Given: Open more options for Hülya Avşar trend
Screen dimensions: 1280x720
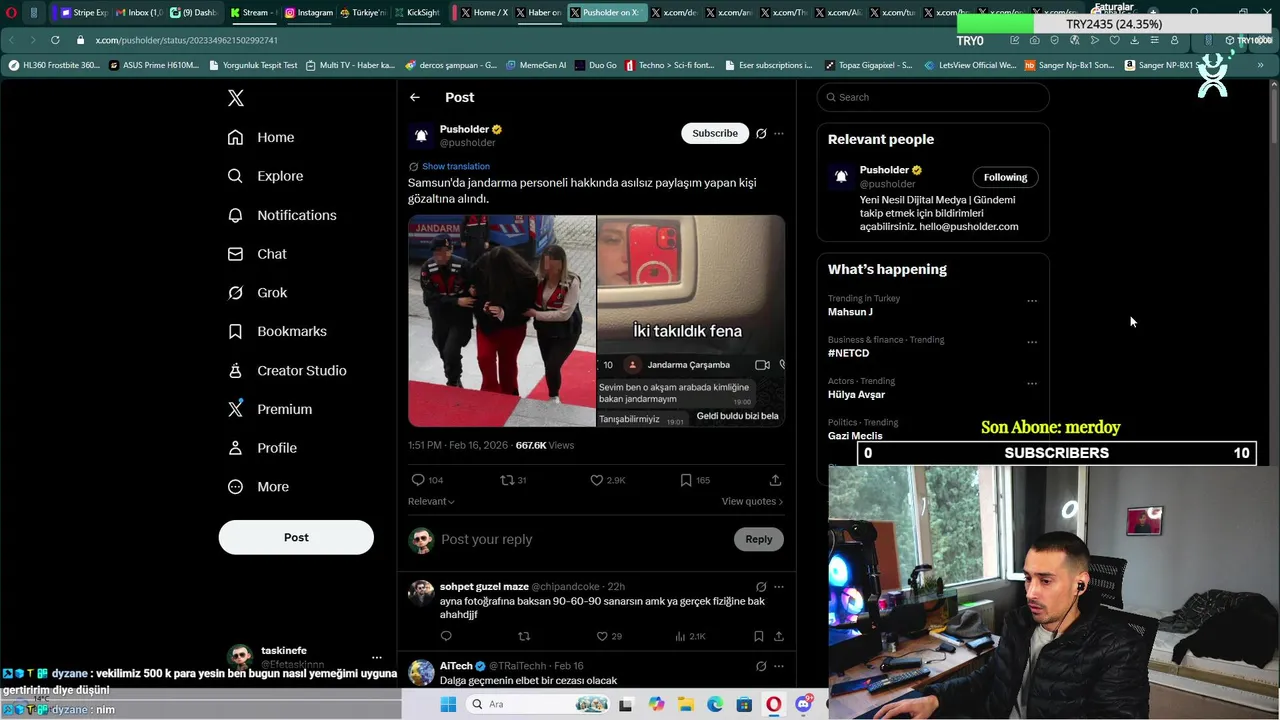Looking at the screenshot, I should click(x=1032, y=383).
